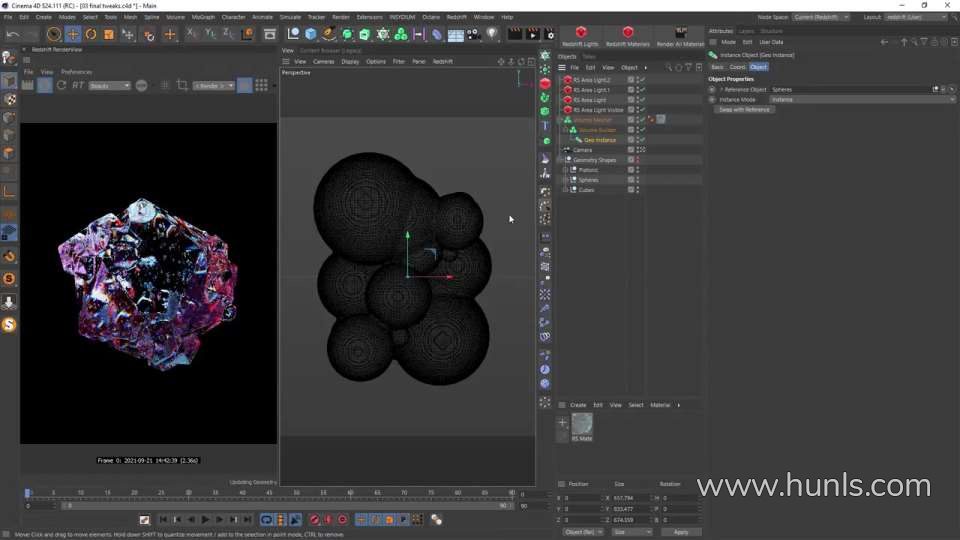Select the Rotate tool icon
960x540 pixels.
pos(90,34)
